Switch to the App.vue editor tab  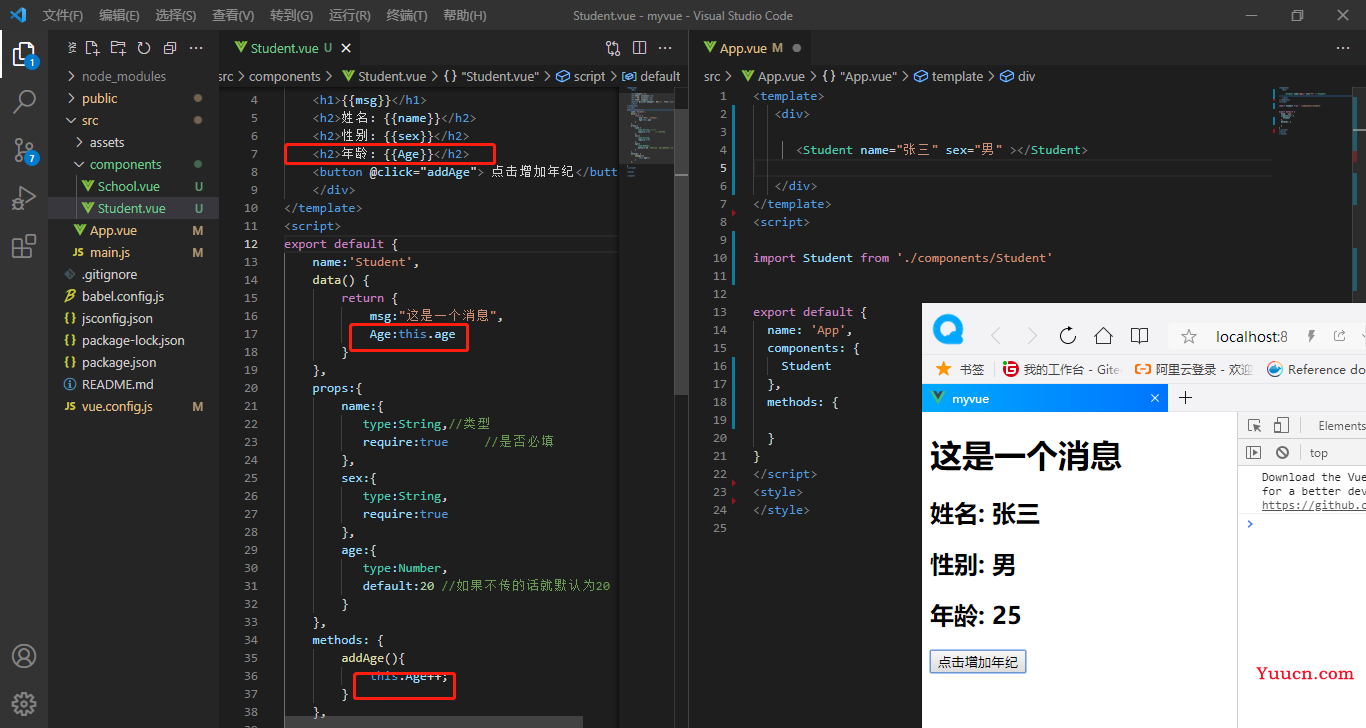coord(752,48)
